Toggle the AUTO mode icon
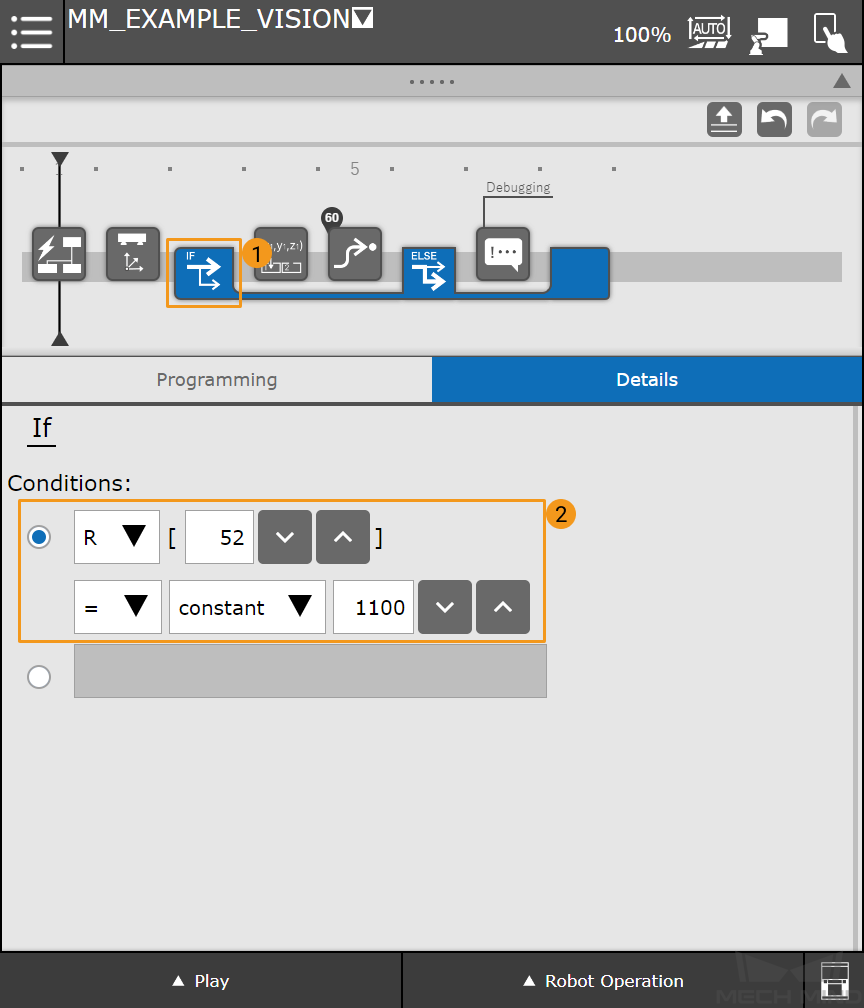864x1008 pixels. pos(709,32)
